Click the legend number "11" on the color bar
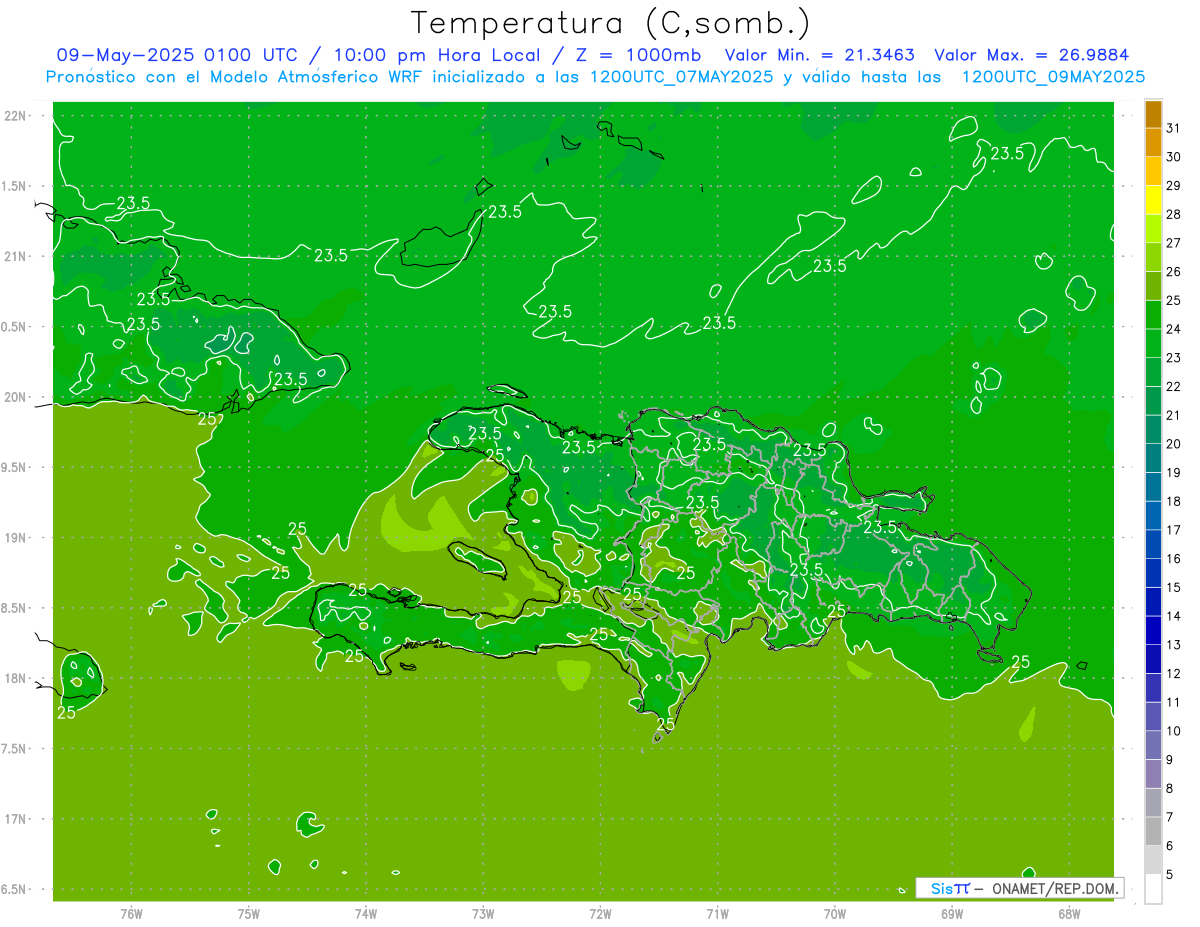This screenshot has height=927, width=1200. coord(1174,702)
